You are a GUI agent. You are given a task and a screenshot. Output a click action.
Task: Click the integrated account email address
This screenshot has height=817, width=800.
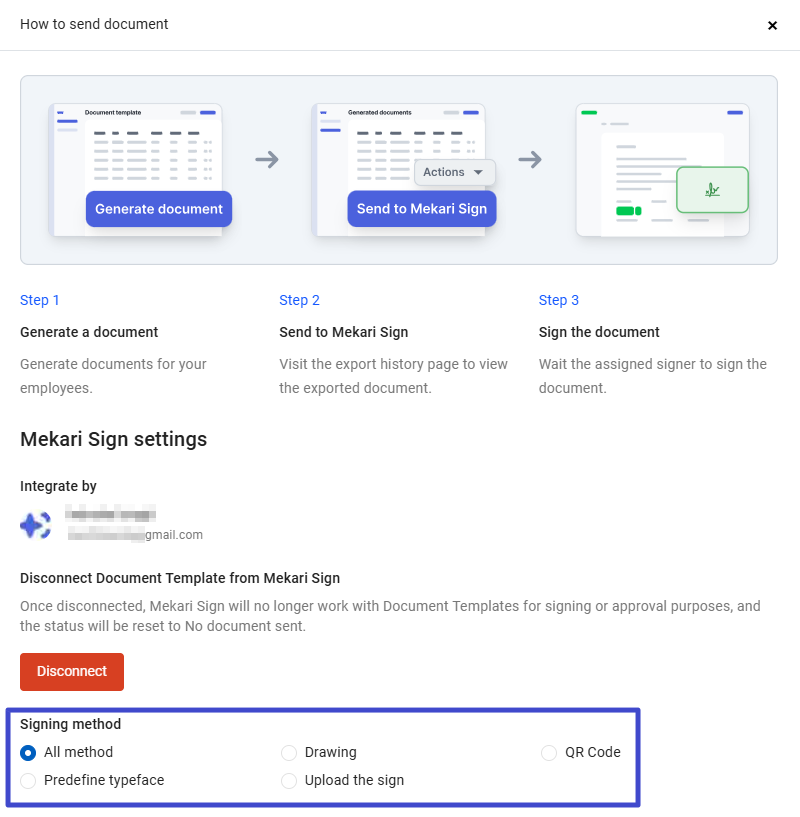pos(135,535)
